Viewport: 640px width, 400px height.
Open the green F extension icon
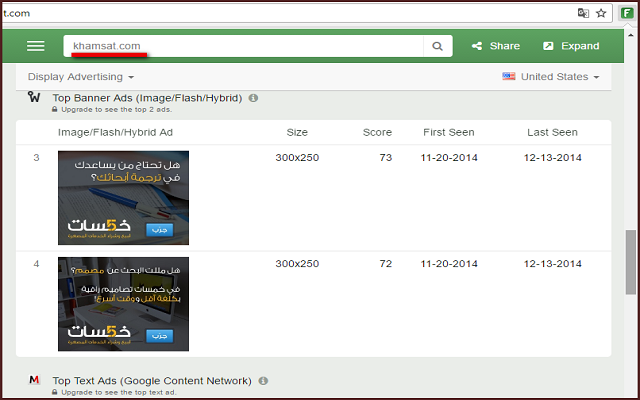[x=627, y=13]
